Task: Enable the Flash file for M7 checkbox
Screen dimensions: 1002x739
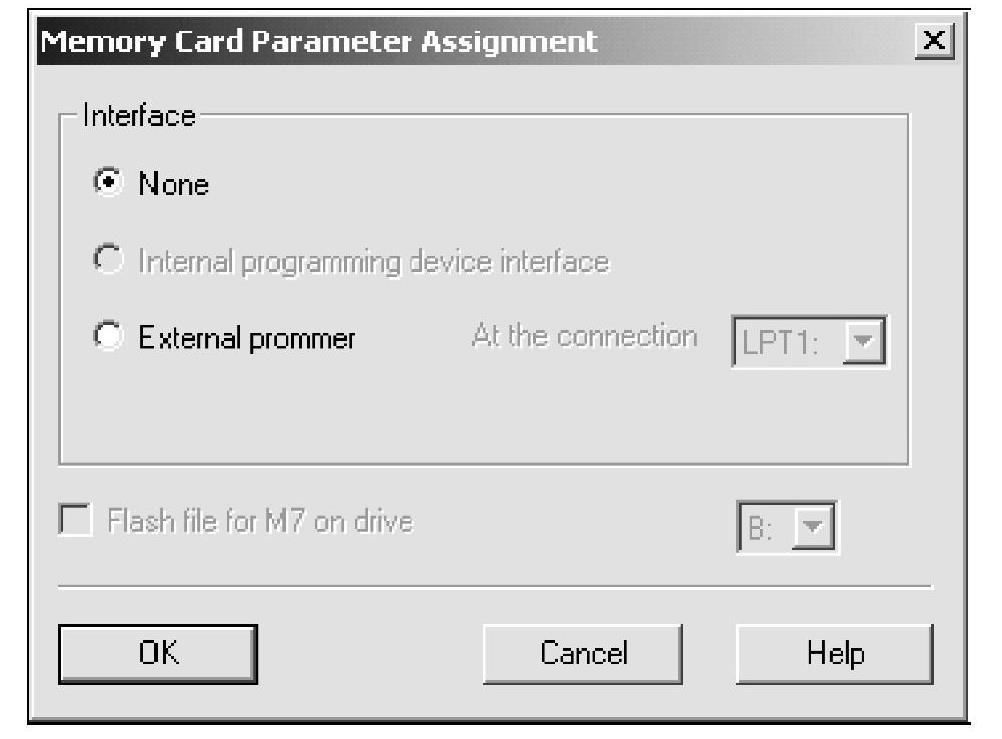Action: (x=75, y=522)
